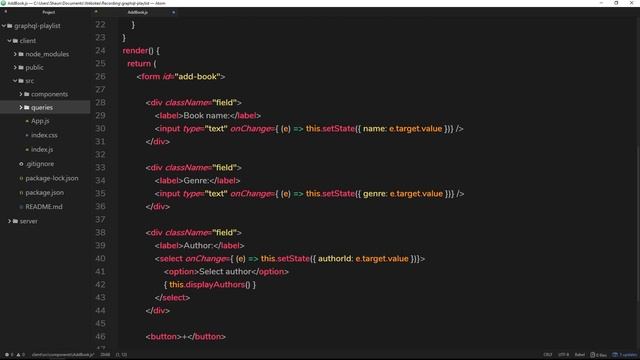The image size is (640, 360).
Task: Open the updates notification in status bar
Action: pyautogui.click(x=624, y=355)
